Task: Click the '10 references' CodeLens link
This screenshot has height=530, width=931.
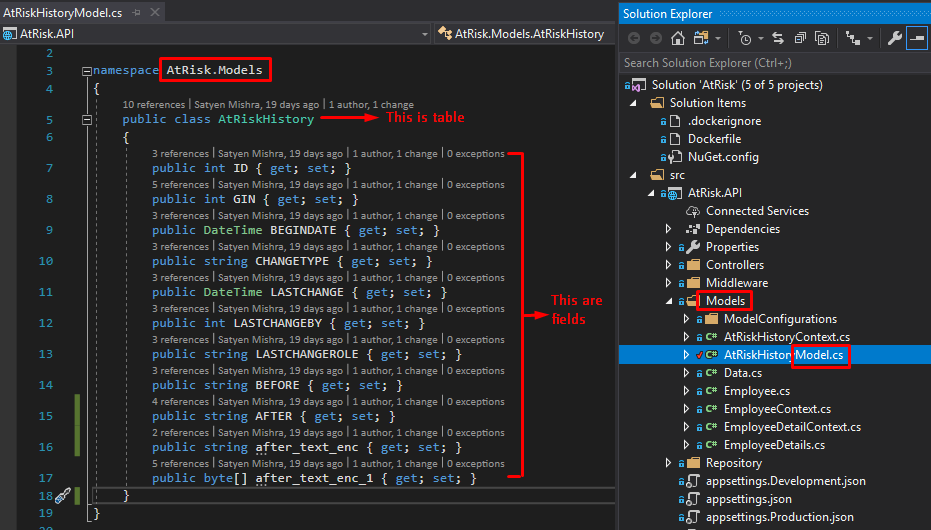Action: point(154,104)
